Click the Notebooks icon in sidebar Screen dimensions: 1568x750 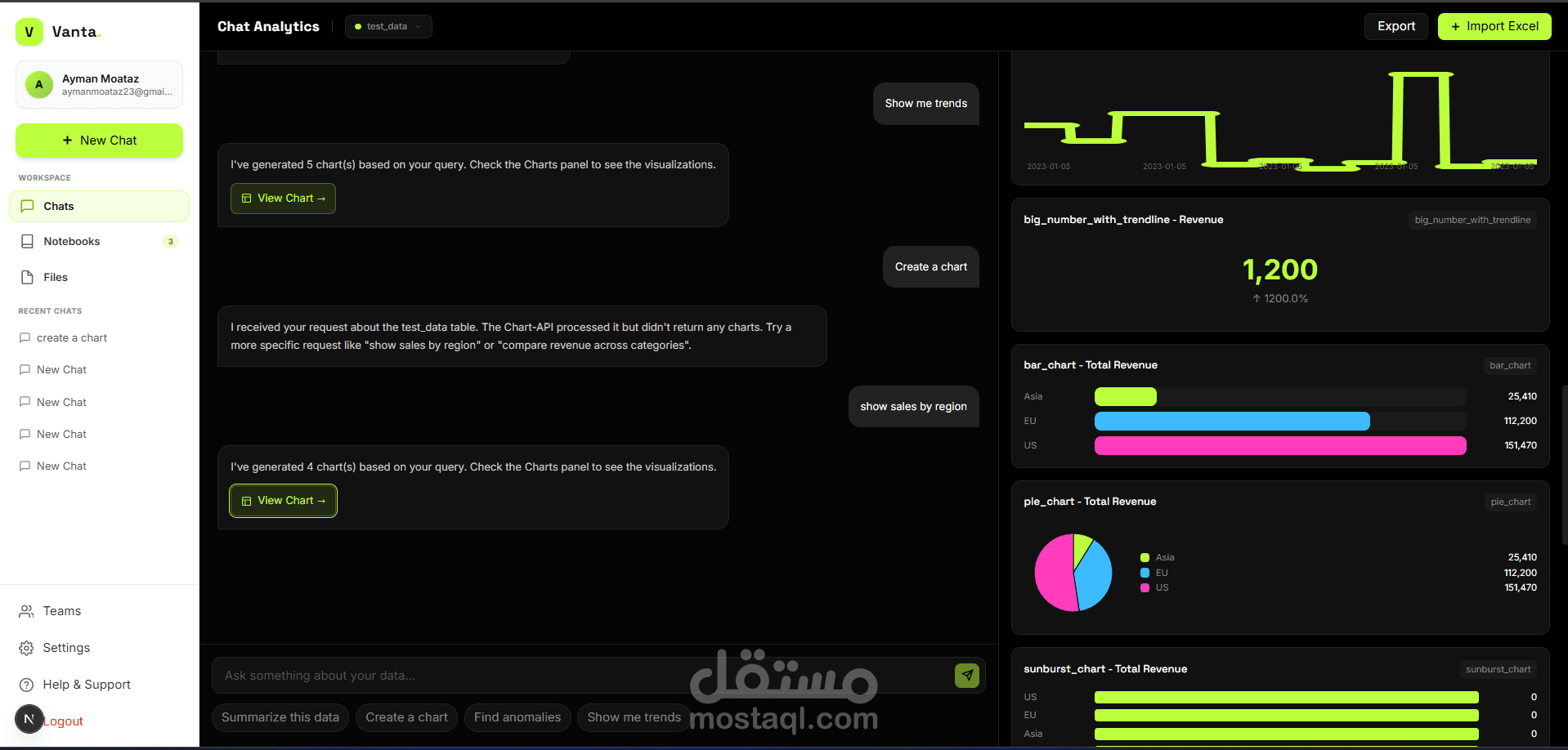click(x=27, y=241)
